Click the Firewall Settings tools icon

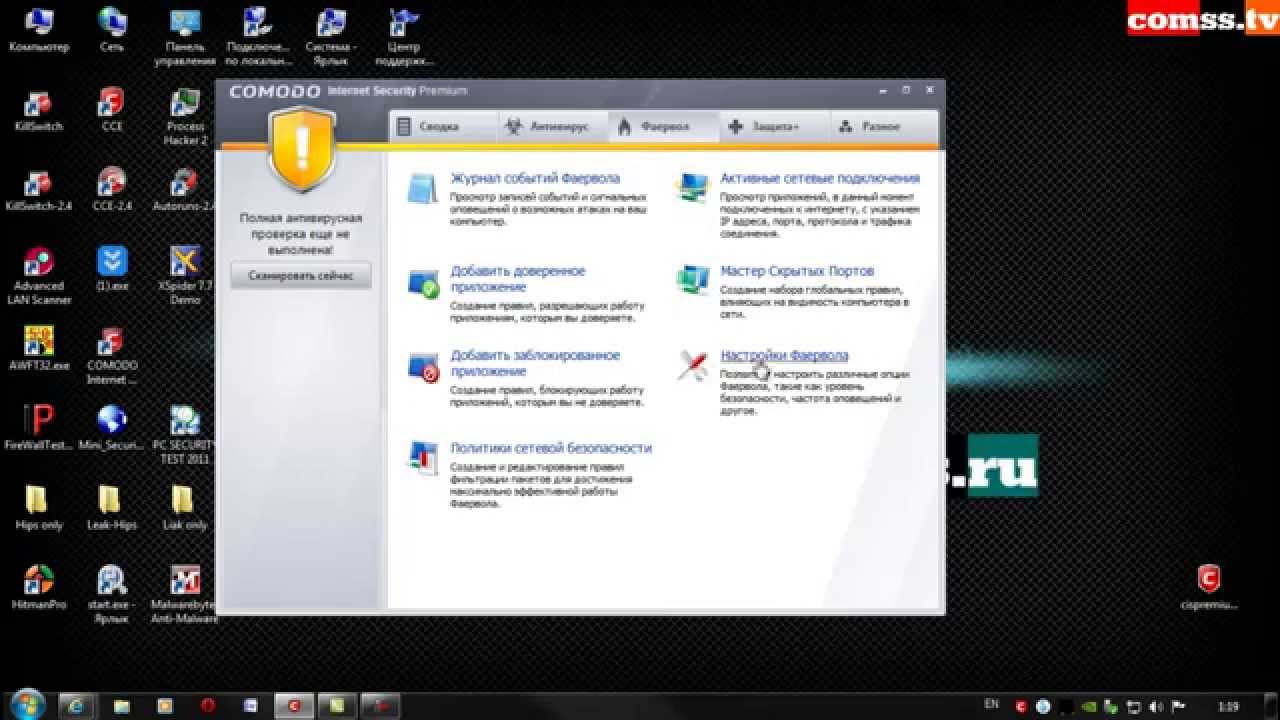tap(693, 366)
